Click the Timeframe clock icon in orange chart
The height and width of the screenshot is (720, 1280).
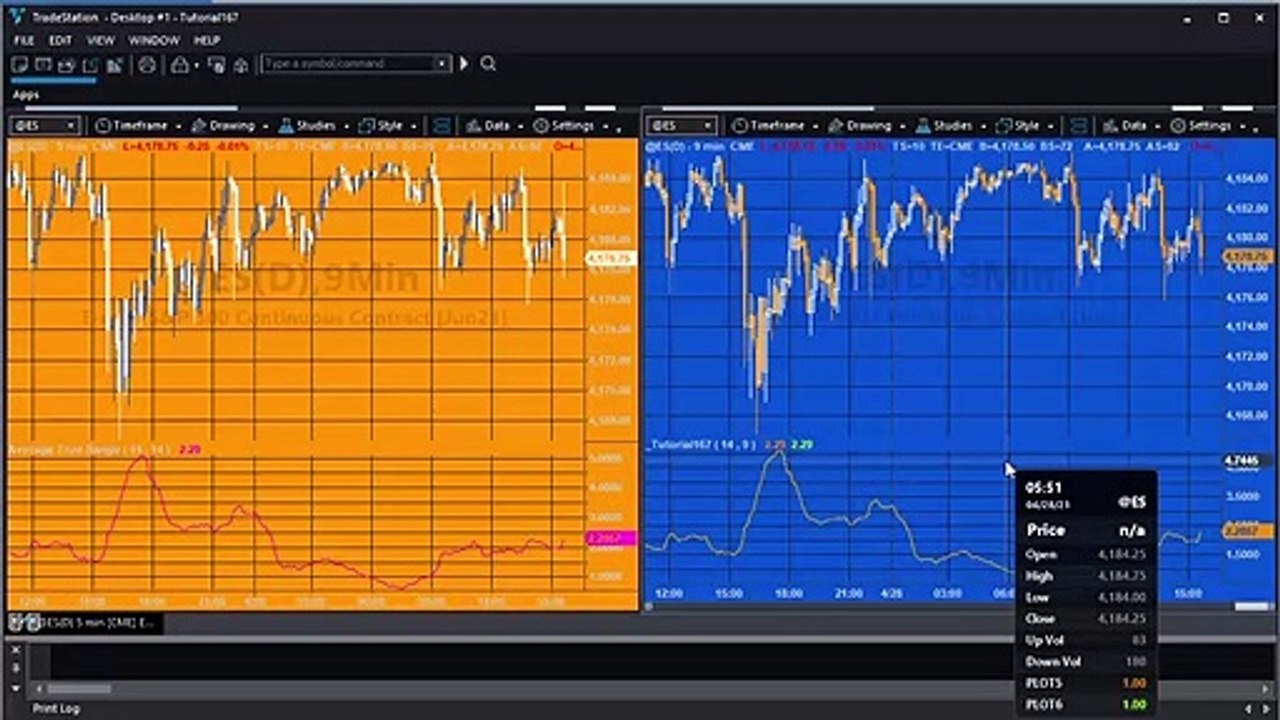102,126
